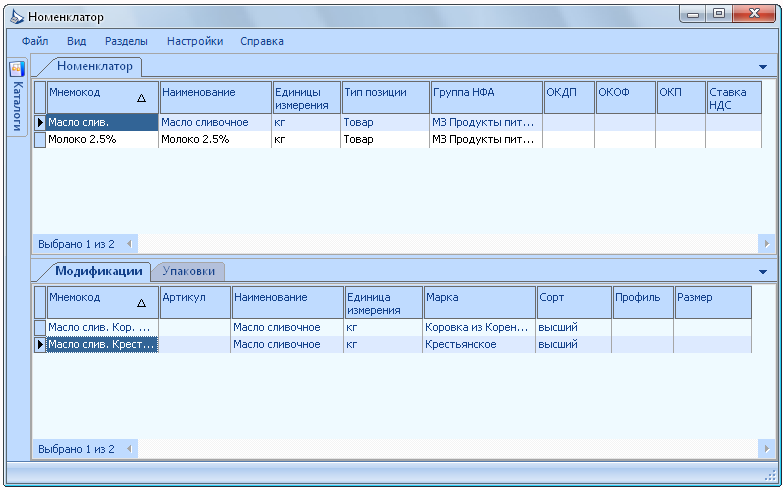Open the Разделы menu

(x=126, y=41)
